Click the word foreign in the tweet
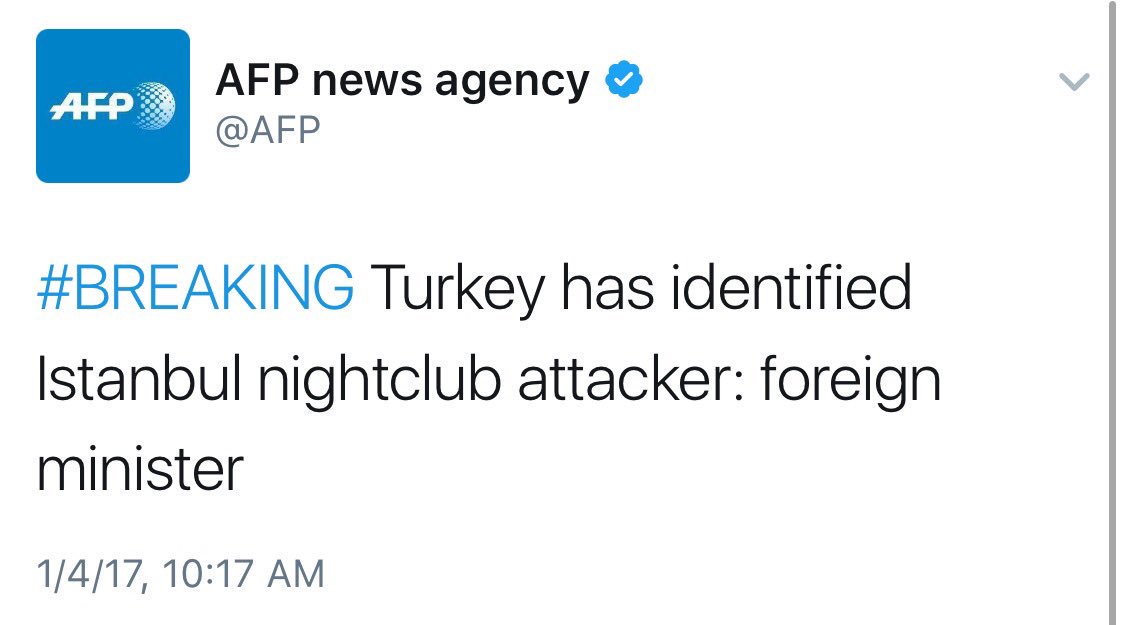 click(x=853, y=381)
